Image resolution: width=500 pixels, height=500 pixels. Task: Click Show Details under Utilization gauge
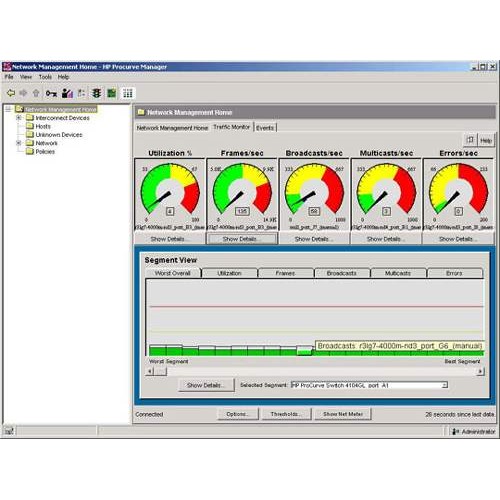point(169,239)
